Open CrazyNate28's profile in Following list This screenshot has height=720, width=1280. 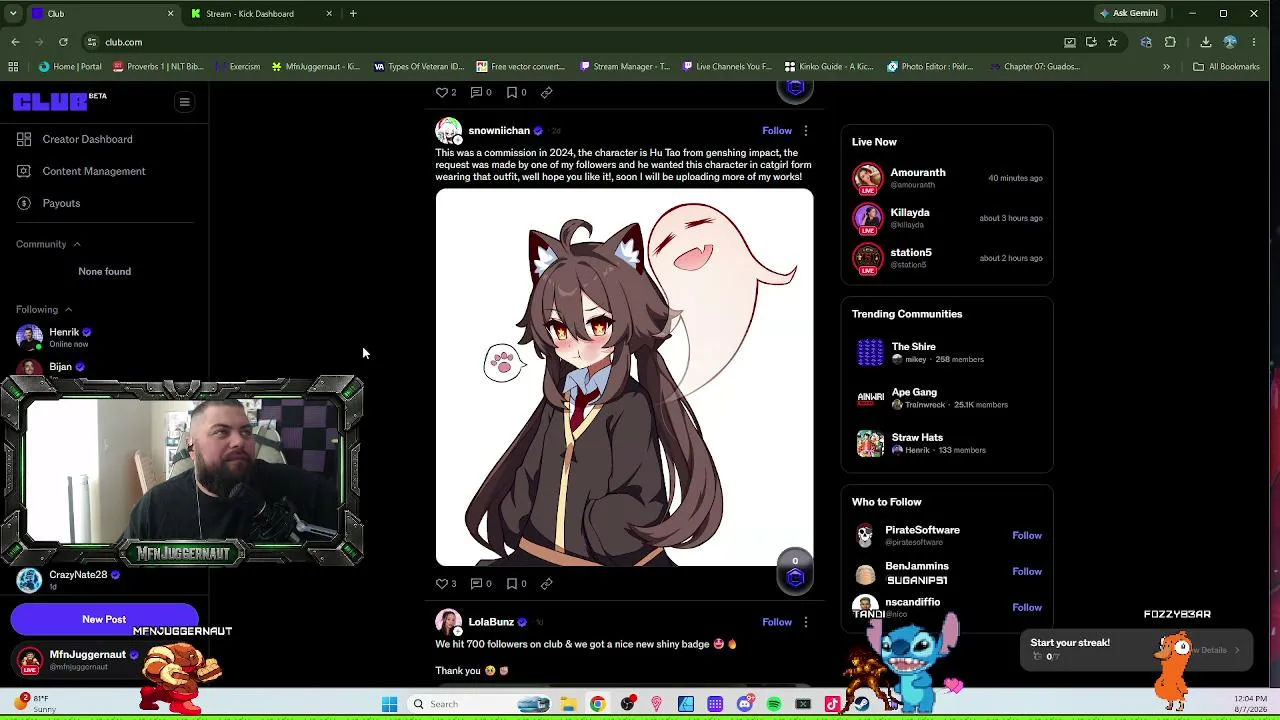(x=78, y=575)
